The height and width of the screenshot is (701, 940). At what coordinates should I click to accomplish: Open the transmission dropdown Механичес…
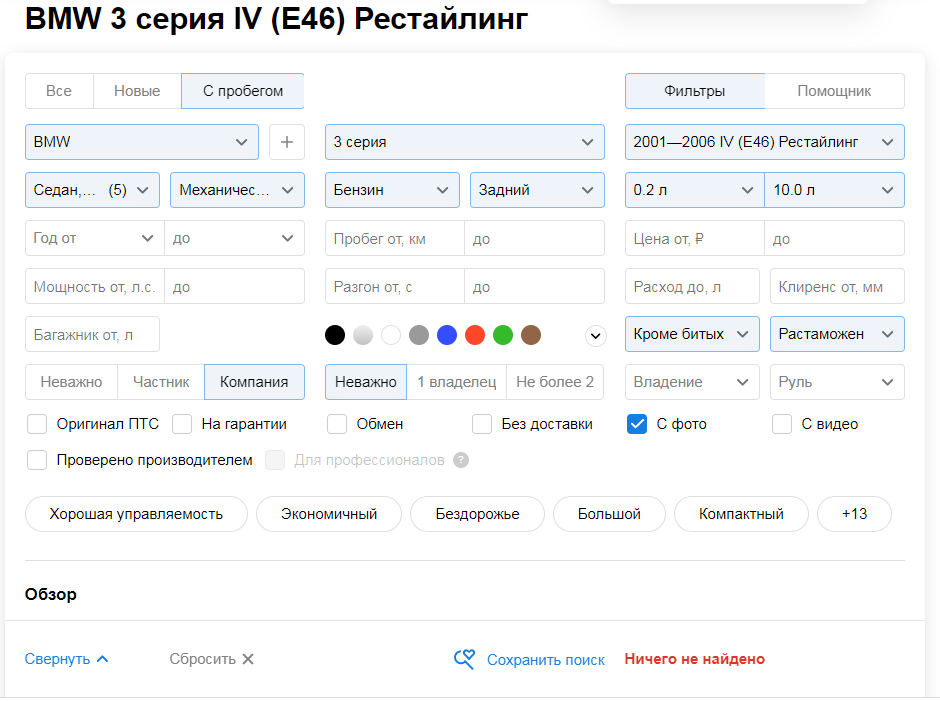point(237,190)
